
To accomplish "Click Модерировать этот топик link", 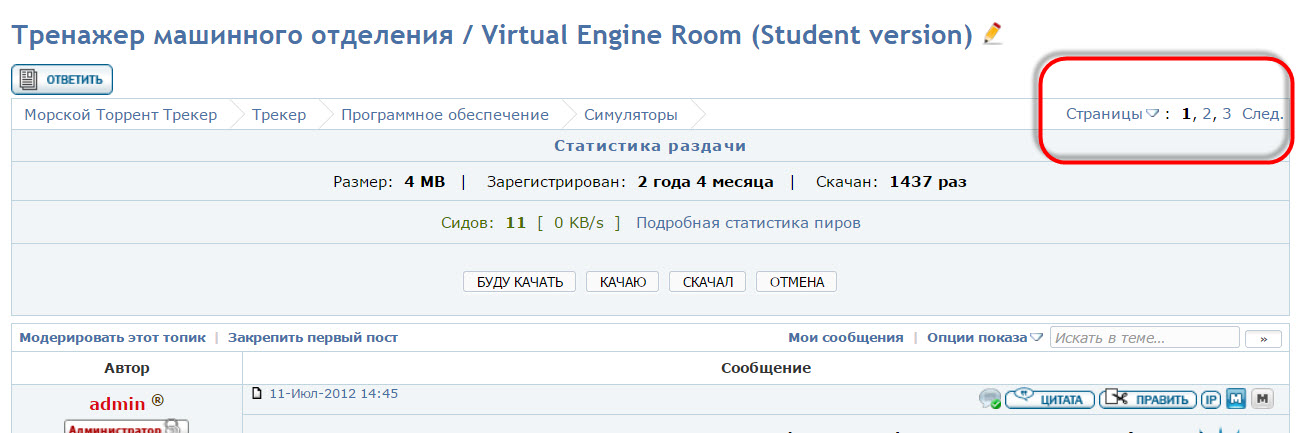I will pyautogui.click(x=112, y=338).
